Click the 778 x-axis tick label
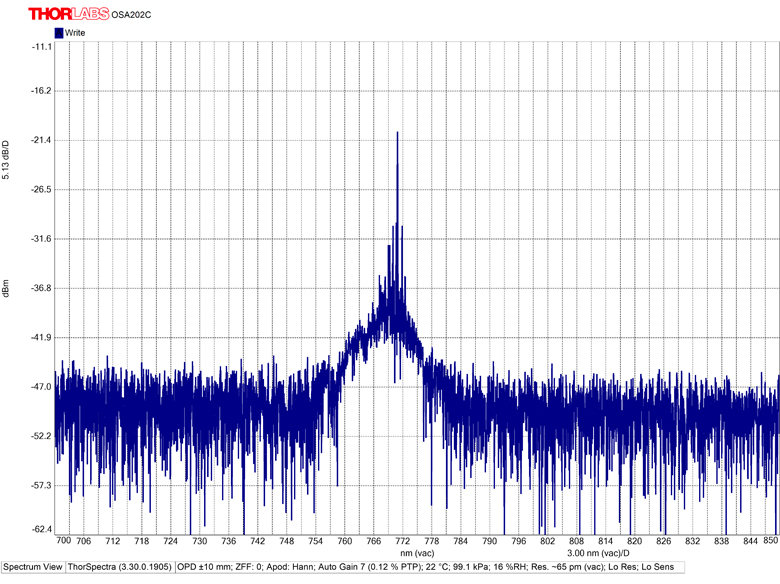The width and height of the screenshot is (780, 584). pos(432,541)
